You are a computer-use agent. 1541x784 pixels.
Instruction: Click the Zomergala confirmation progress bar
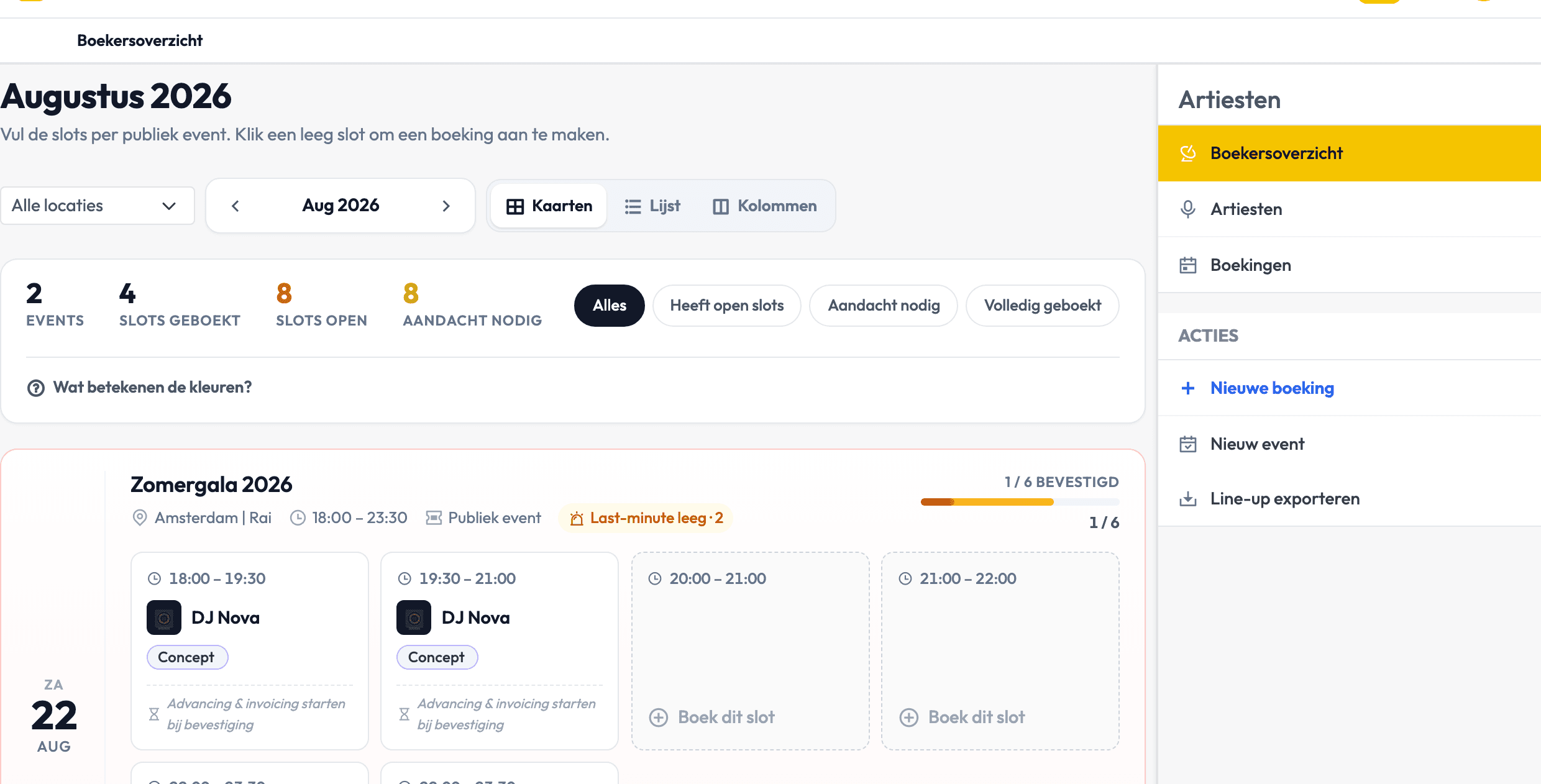(x=1020, y=502)
